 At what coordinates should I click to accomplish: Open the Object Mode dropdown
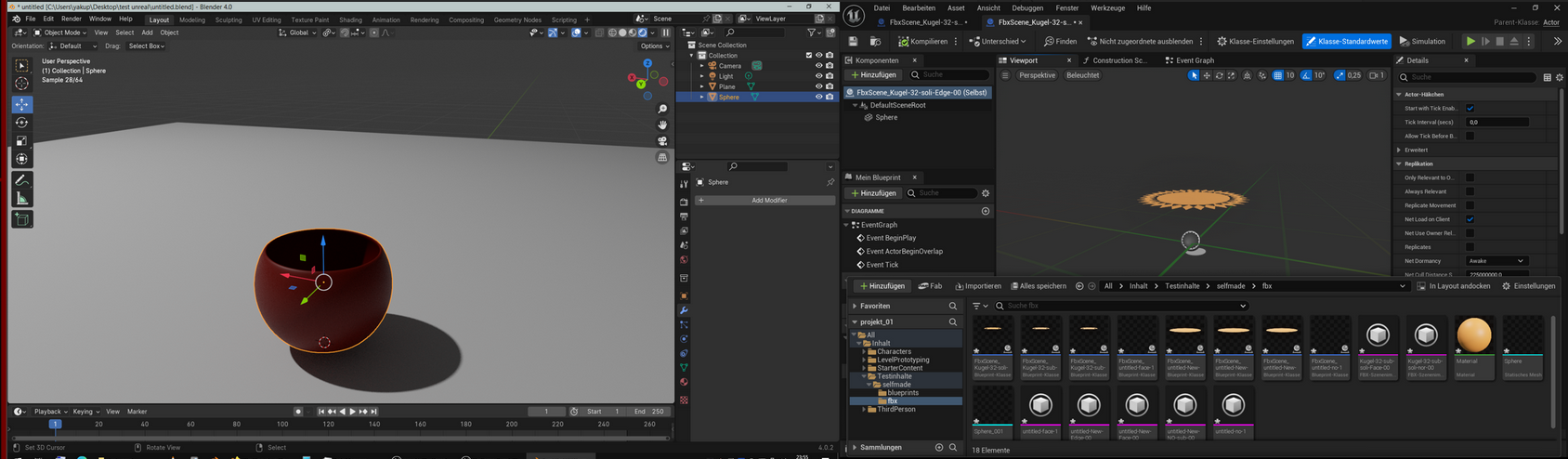coord(60,33)
